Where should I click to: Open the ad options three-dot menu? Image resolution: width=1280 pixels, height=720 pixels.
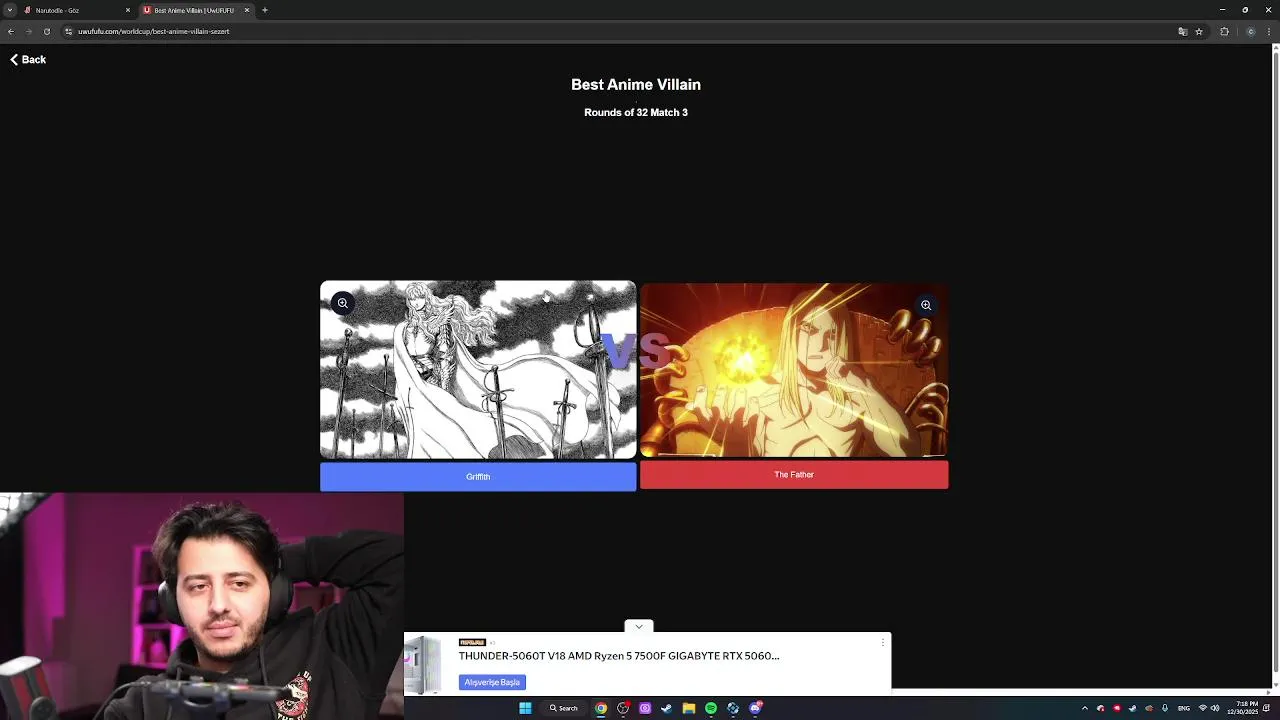883,642
